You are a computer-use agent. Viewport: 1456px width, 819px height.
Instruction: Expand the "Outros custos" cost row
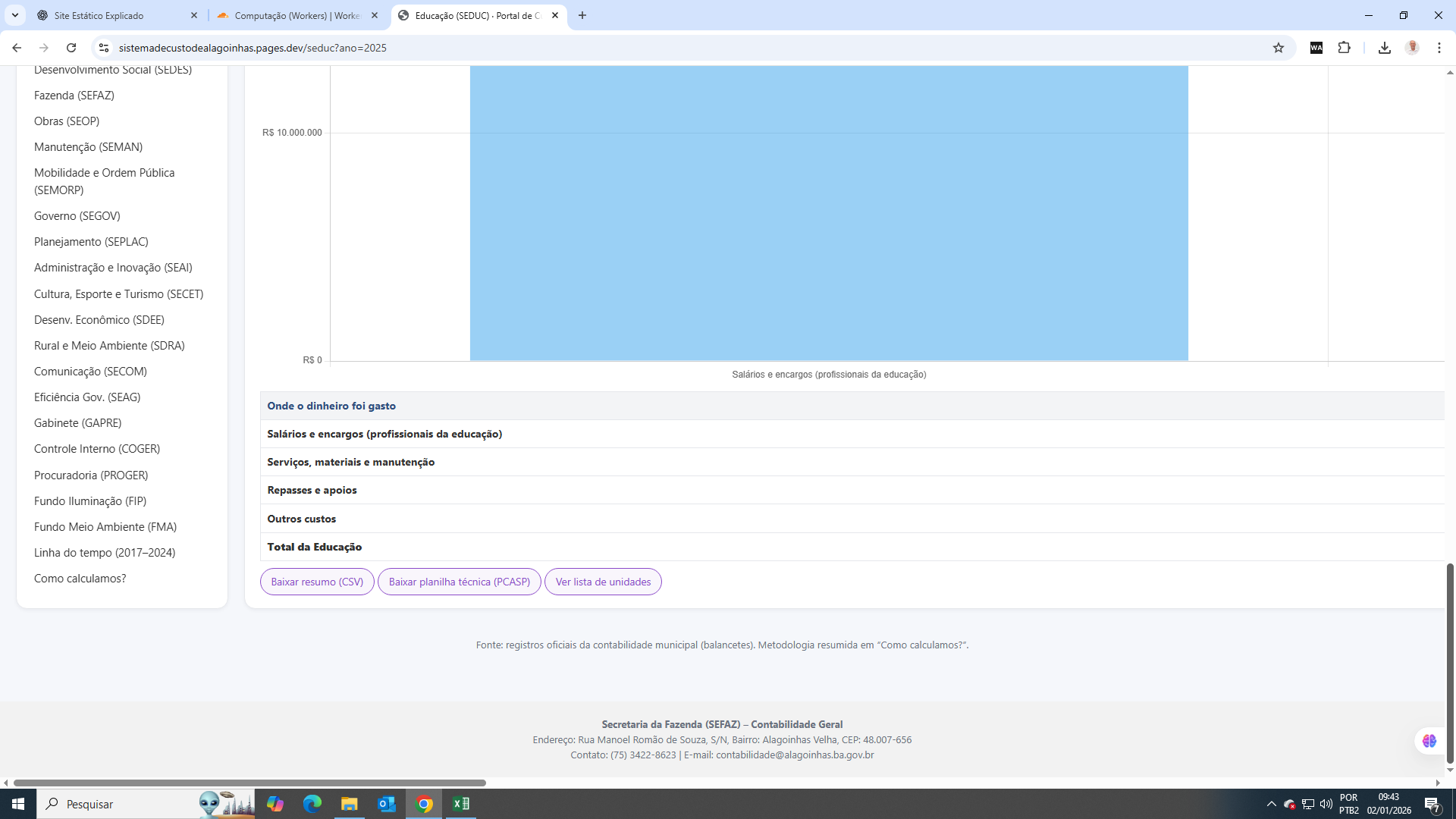click(x=301, y=518)
